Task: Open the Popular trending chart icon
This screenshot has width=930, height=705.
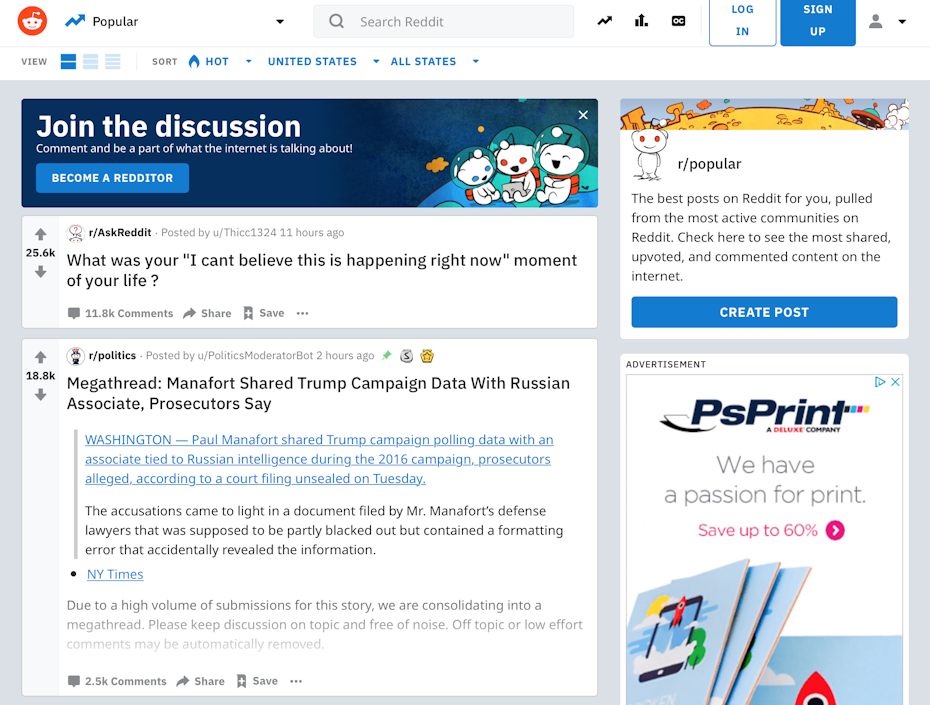Action: click(605, 21)
